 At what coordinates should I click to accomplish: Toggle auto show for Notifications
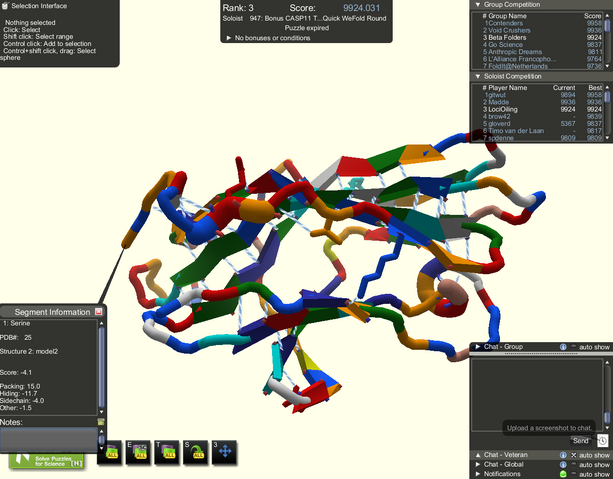coord(574,474)
